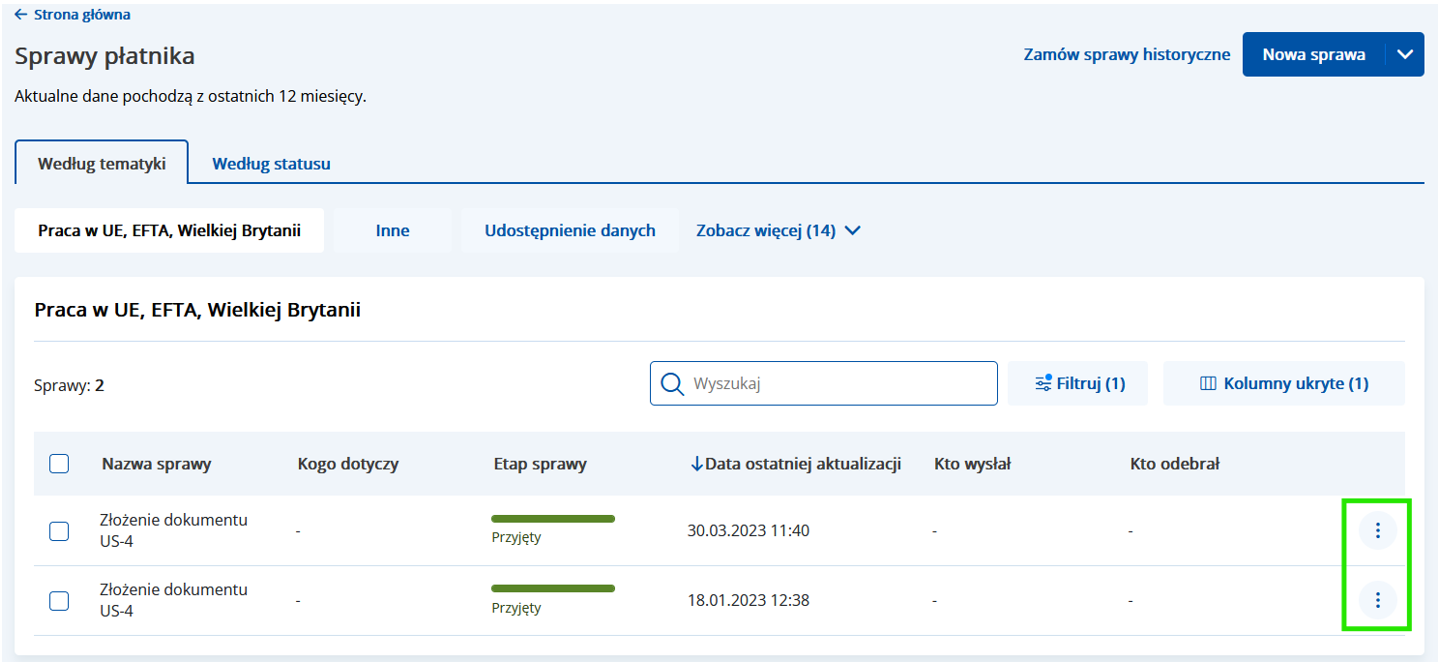This screenshot has width=1441, height=667.
Task: Click the filter sliders icon on Filtruj
Action: [x=1043, y=384]
